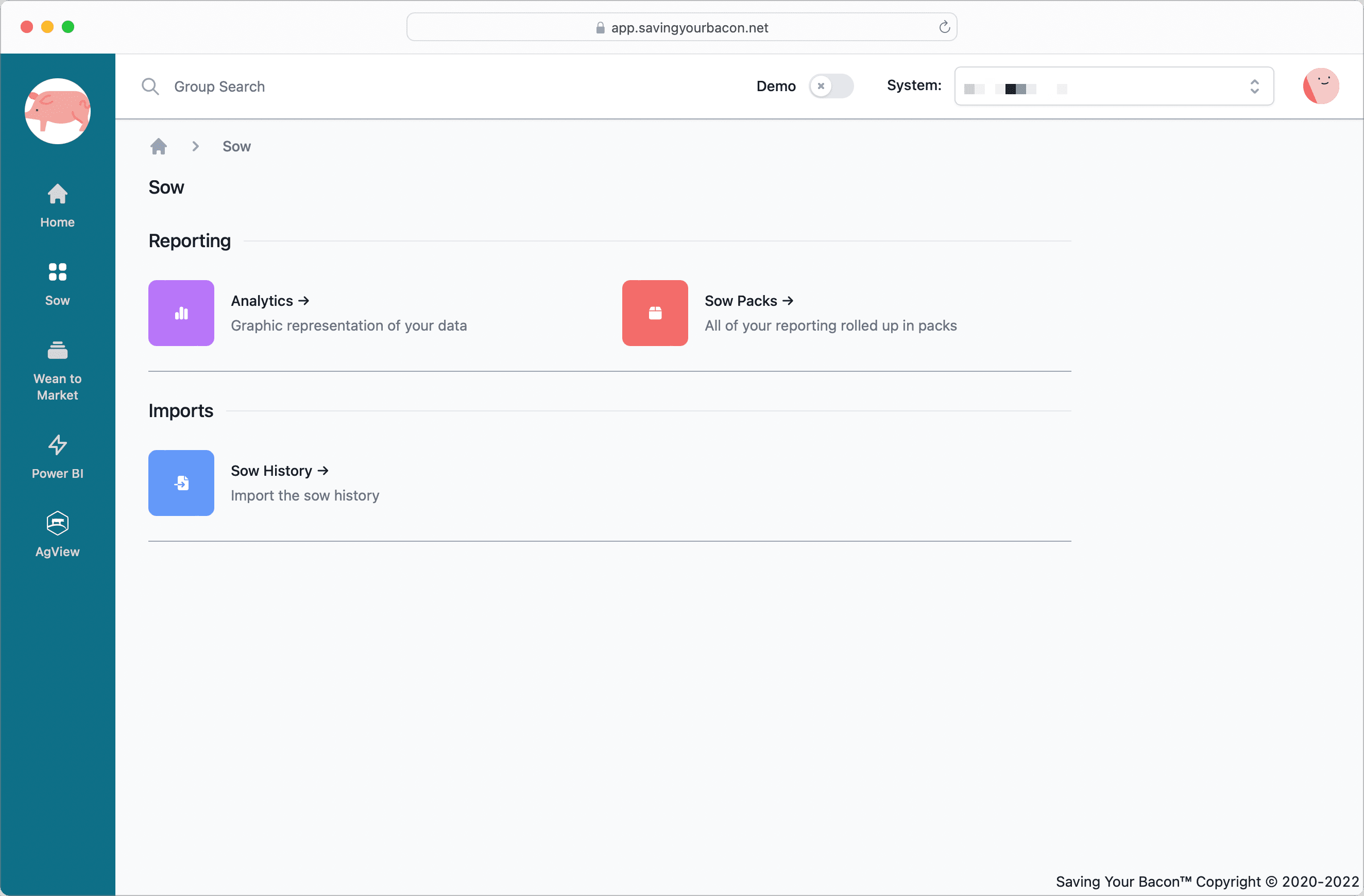Click the purple Analytics chart tile
Viewport: 1364px width, 896px height.
click(181, 313)
